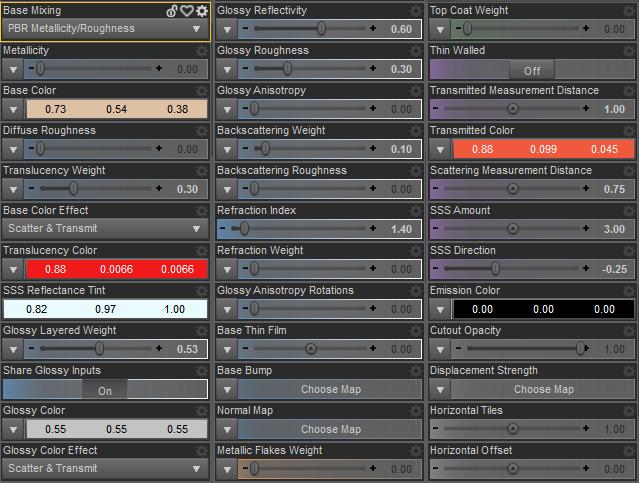
Task: Click plus icon on Translucency Weight slider
Action: pos(159,188)
